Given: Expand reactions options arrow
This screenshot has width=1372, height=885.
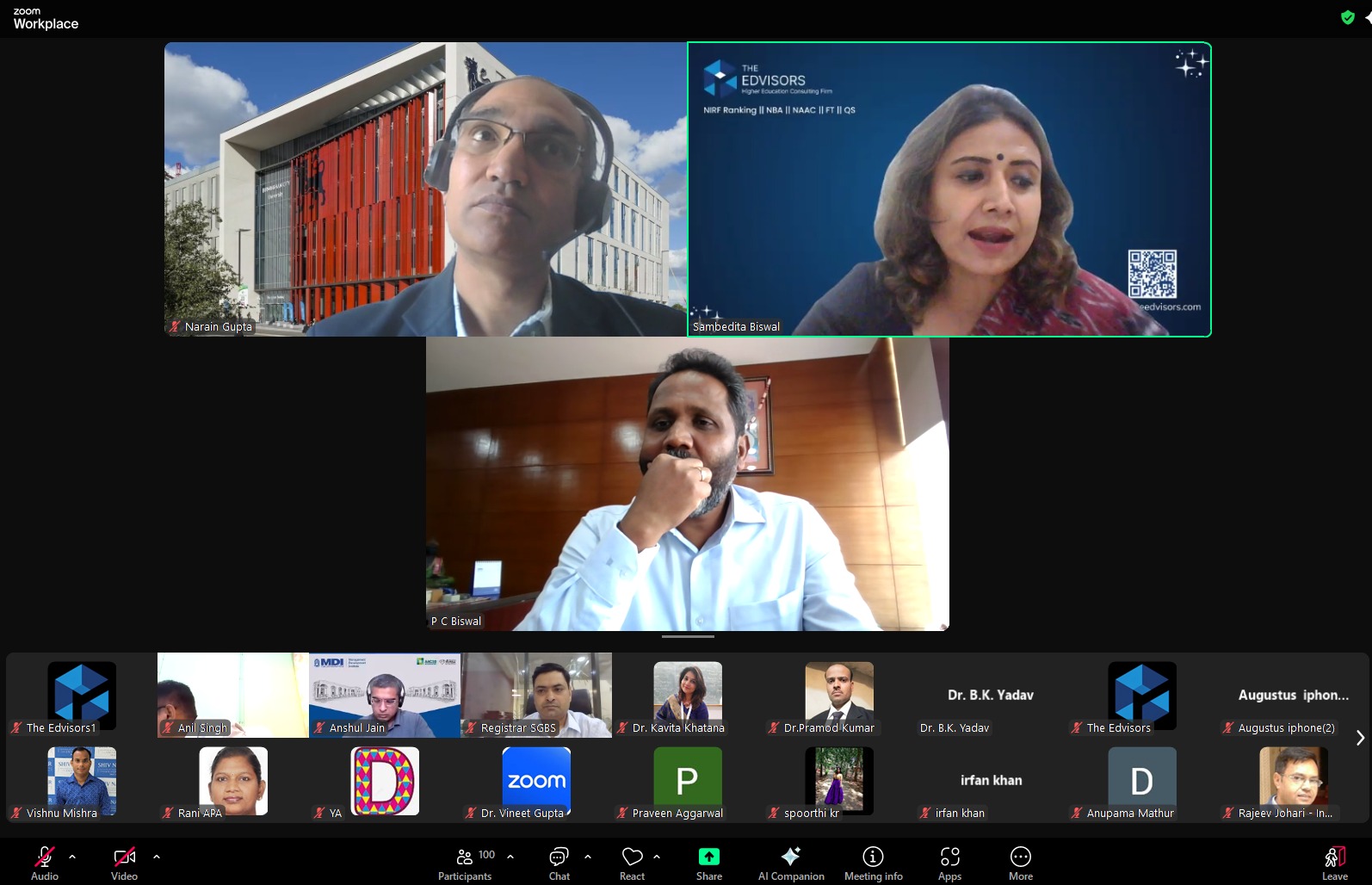Looking at the screenshot, I should coord(657,857).
